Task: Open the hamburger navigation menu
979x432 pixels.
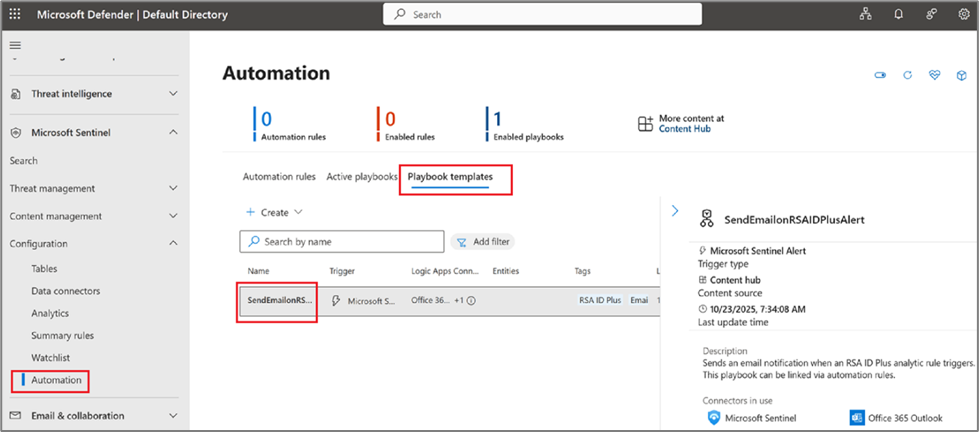Action: click(x=15, y=46)
